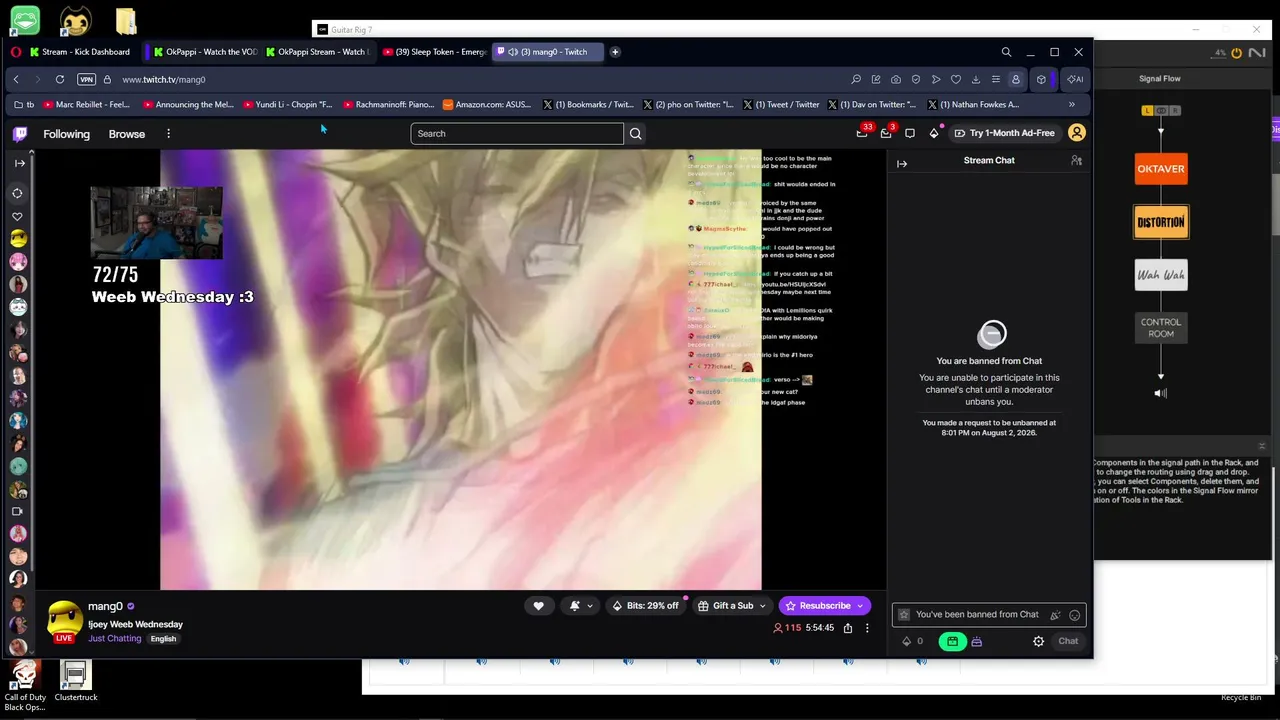The width and height of the screenshot is (1280, 720).
Task: Open the Opera extensions cube menu
Action: point(1041,79)
